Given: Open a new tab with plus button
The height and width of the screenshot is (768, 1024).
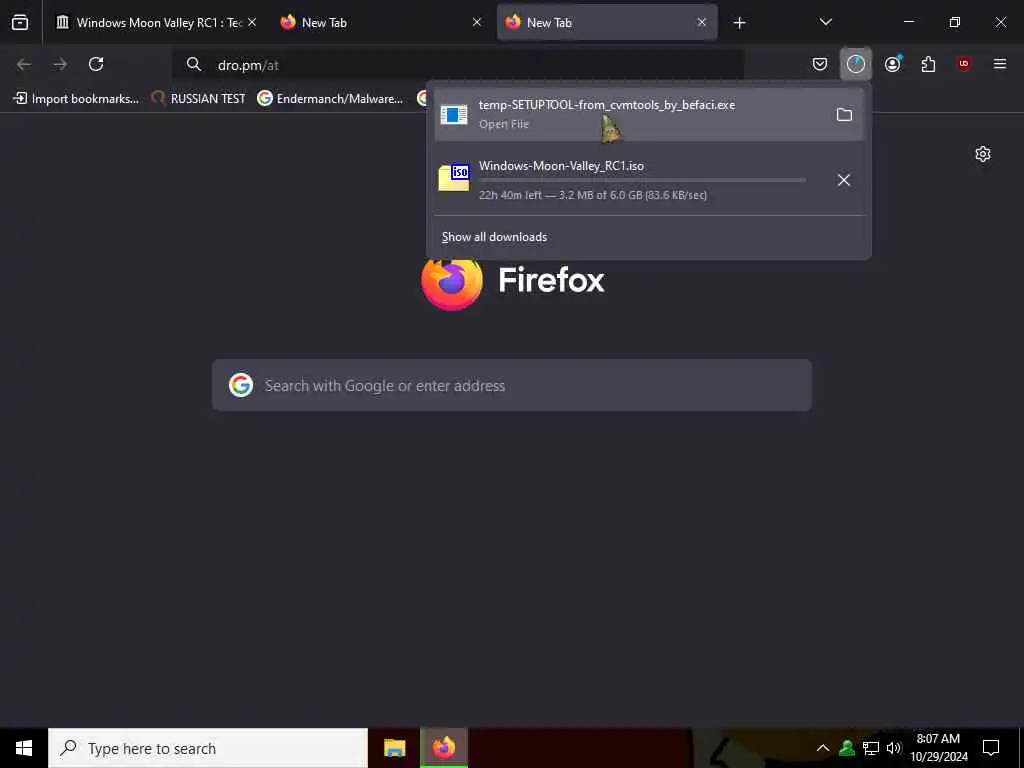Looking at the screenshot, I should point(739,23).
